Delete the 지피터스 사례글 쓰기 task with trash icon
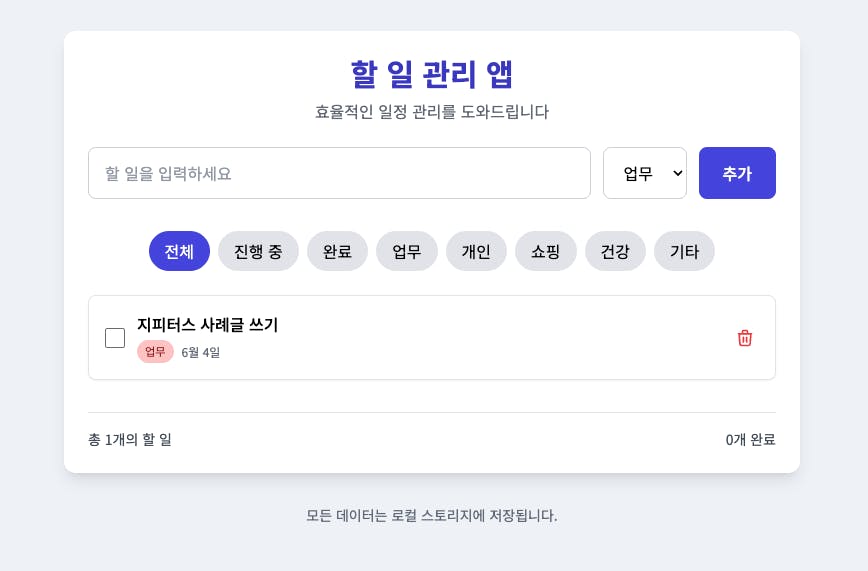Image resolution: width=868 pixels, height=571 pixels. point(745,338)
